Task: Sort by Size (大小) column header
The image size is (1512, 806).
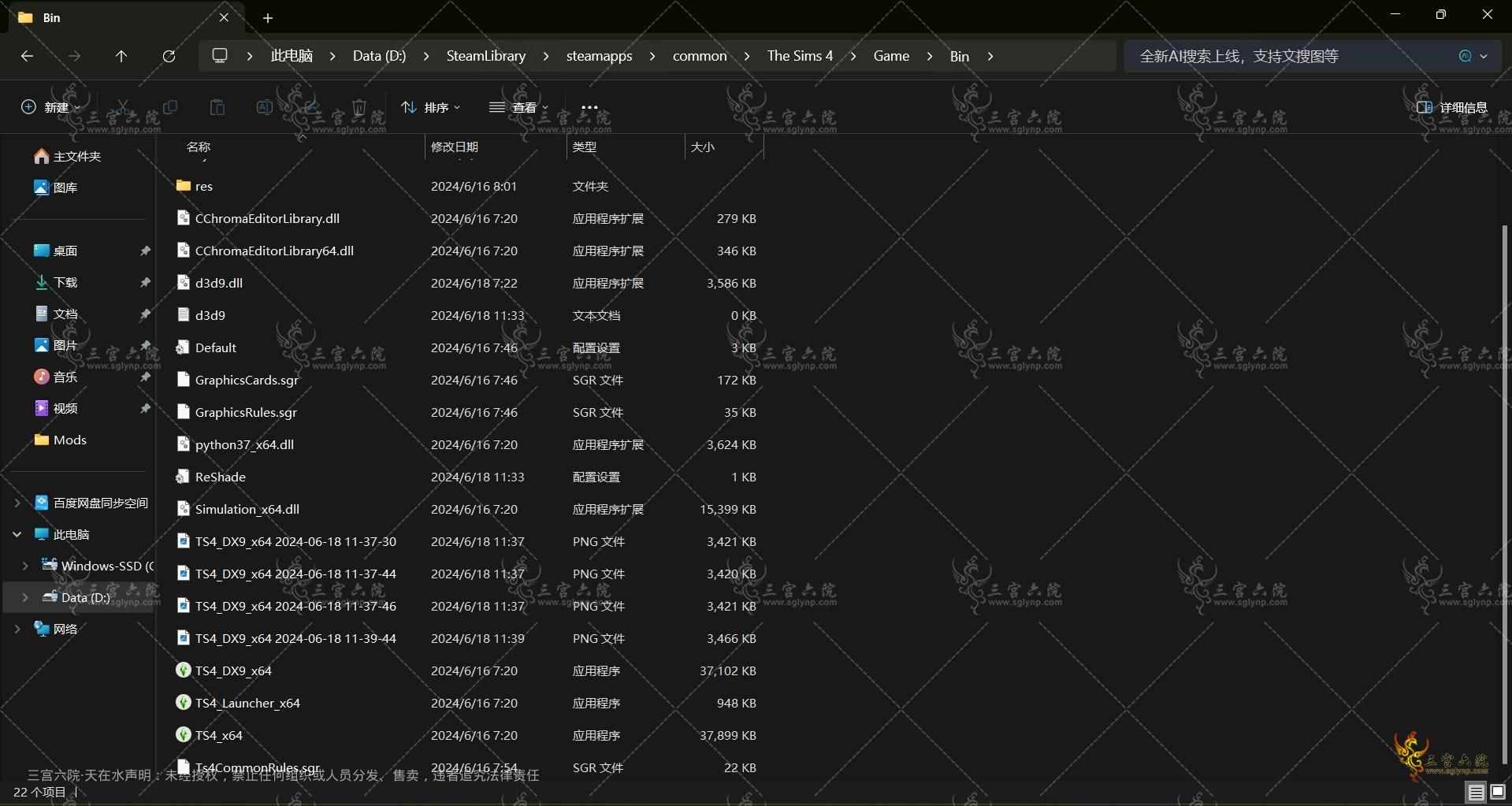Action: (x=703, y=147)
